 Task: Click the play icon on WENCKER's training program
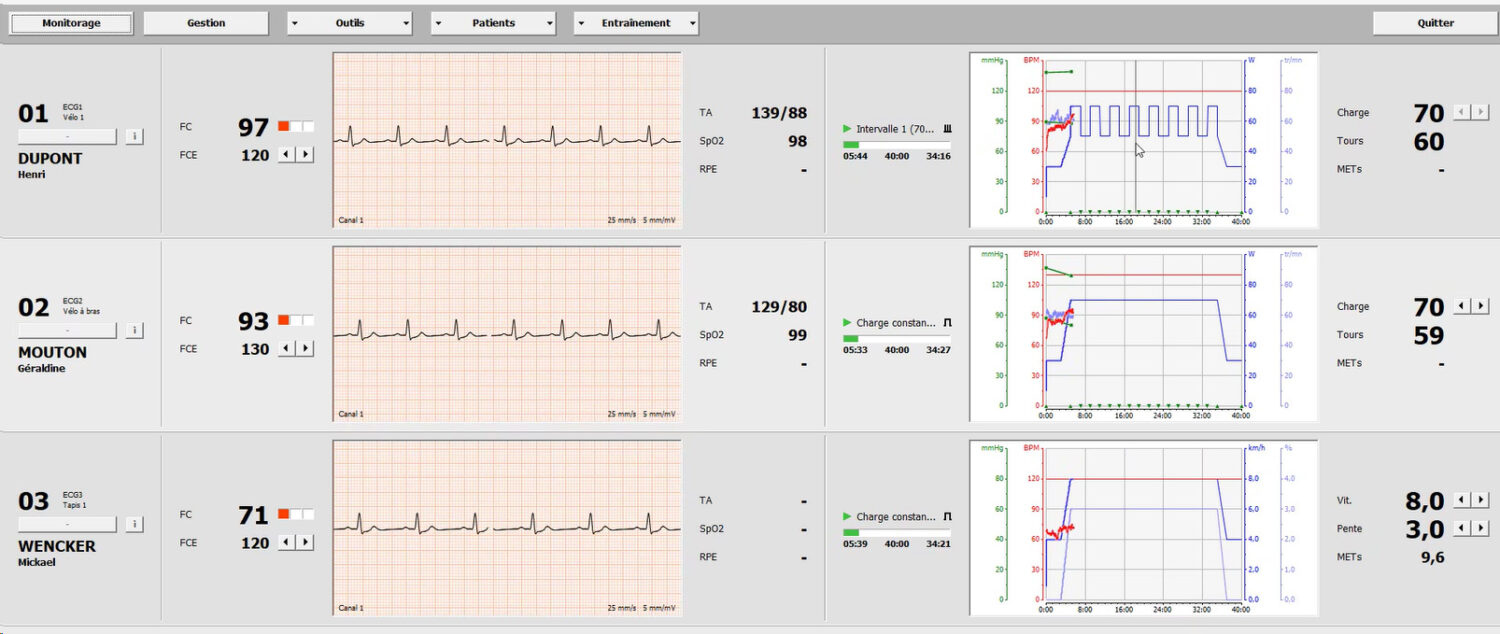point(847,517)
